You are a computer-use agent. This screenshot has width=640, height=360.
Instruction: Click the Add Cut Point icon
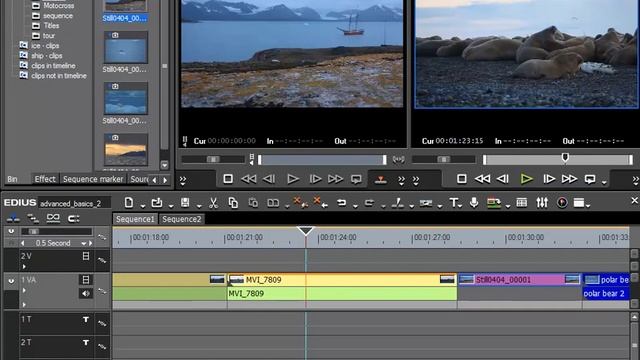[398, 202]
